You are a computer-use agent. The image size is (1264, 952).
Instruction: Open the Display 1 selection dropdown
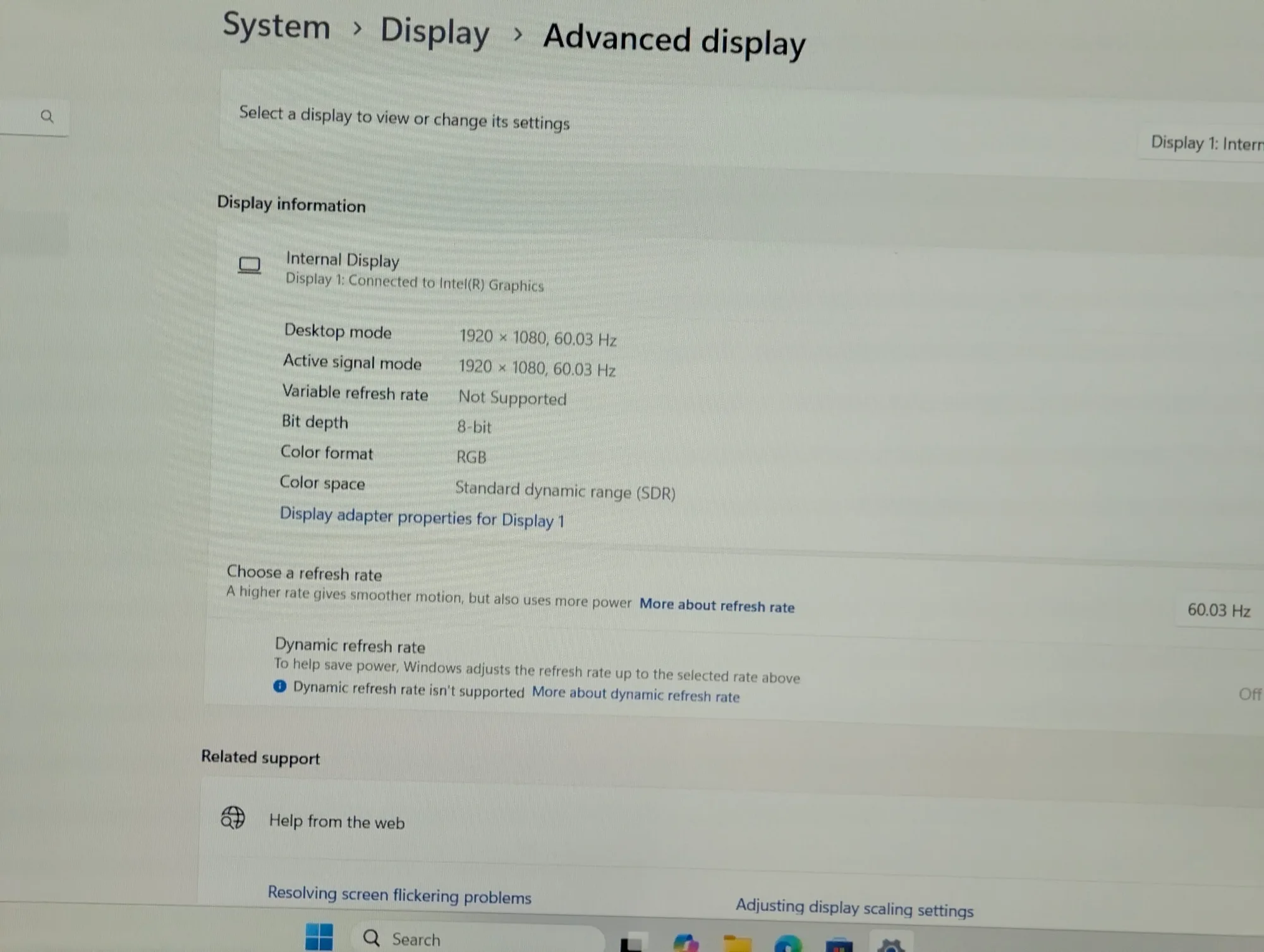1201,143
